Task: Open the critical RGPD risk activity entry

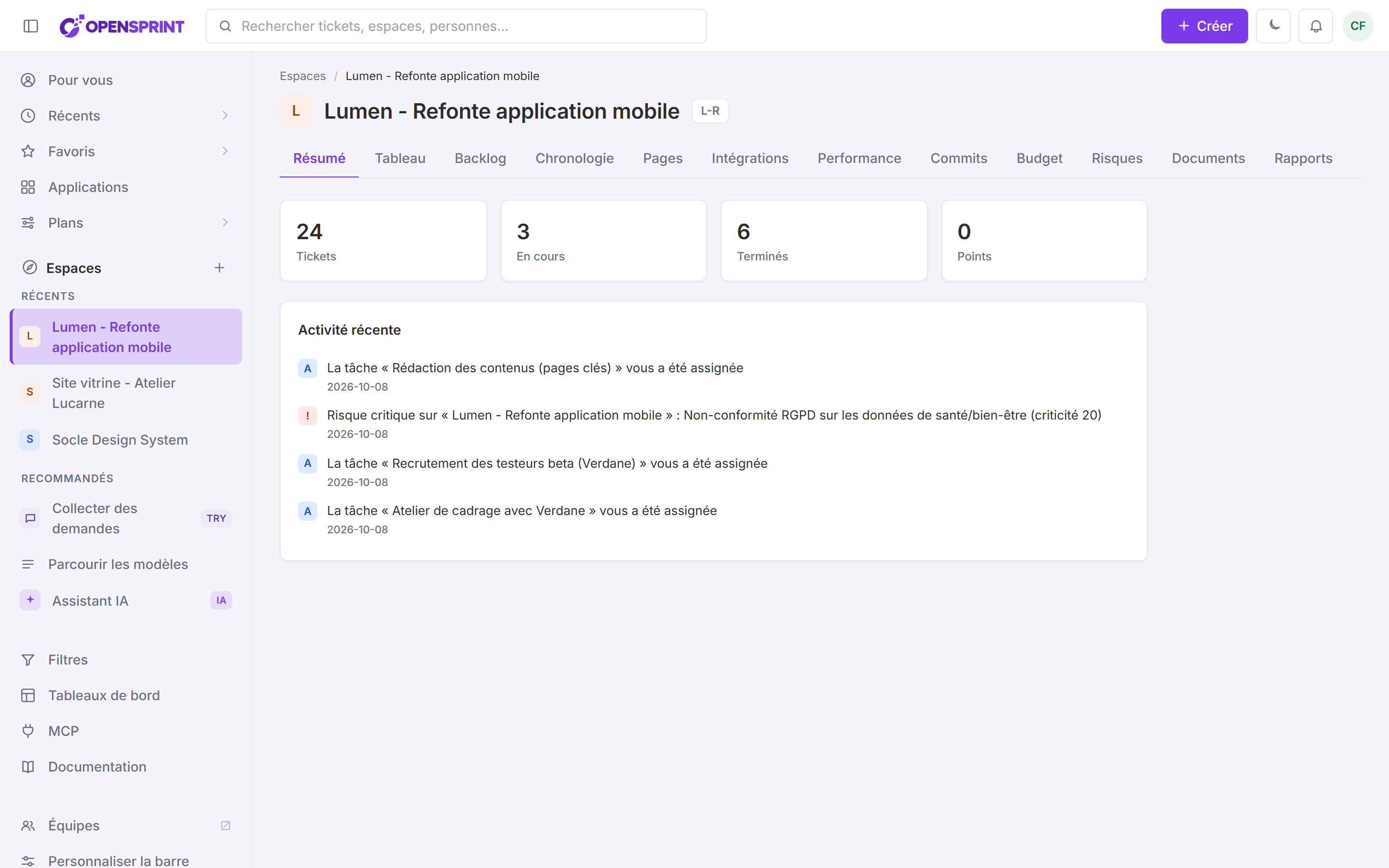Action: click(x=713, y=424)
